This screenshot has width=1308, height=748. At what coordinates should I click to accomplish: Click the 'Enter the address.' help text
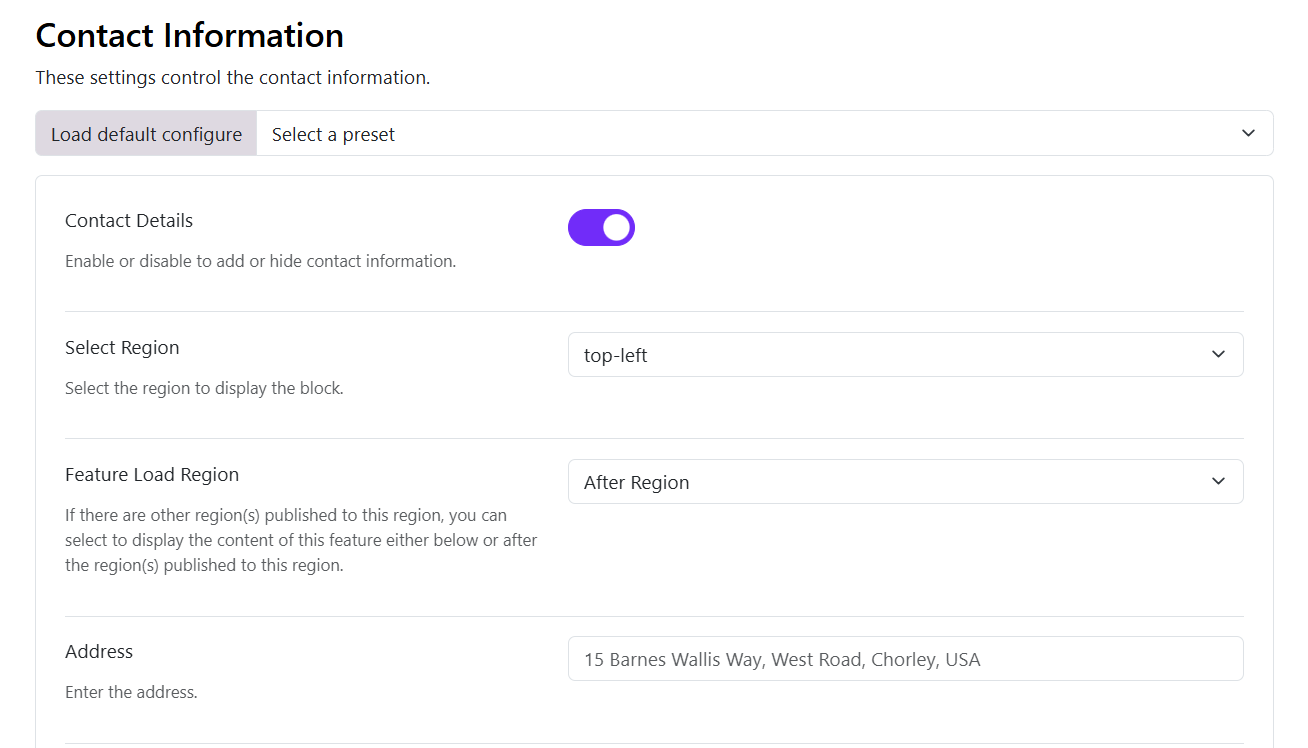131,692
